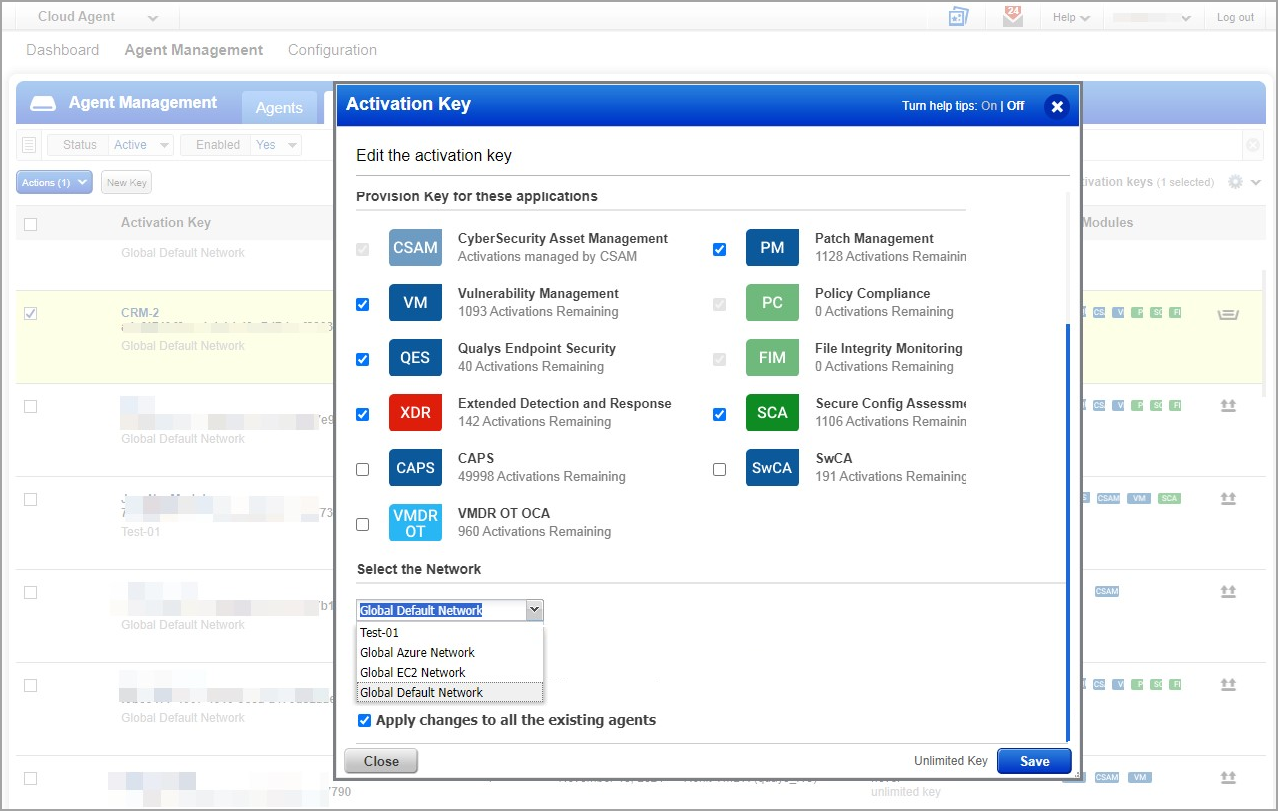
Task: Turn help tips On via the header link
Action: [x=989, y=105]
